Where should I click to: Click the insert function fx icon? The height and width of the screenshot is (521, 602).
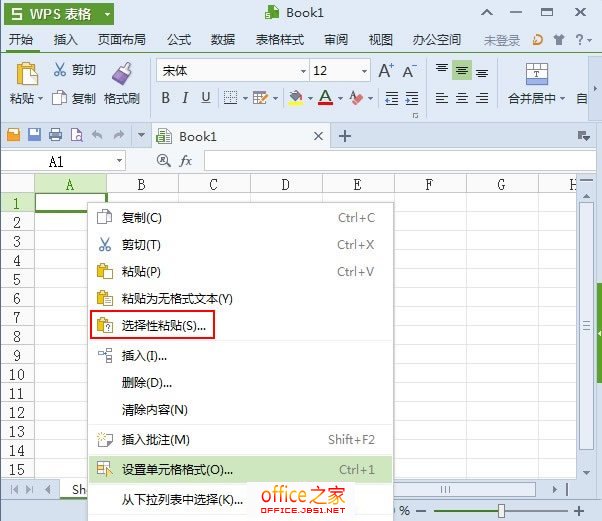click(x=186, y=160)
